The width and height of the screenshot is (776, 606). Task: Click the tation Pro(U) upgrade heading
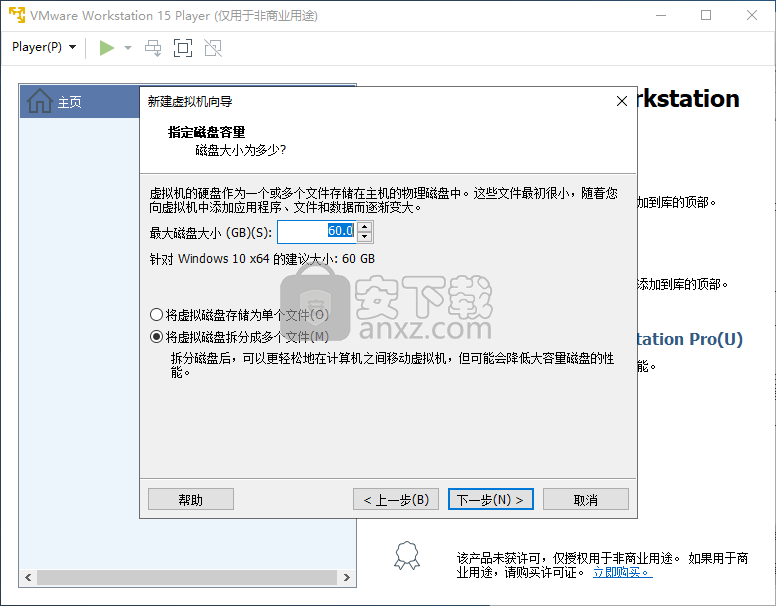click(x=690, y=339)
